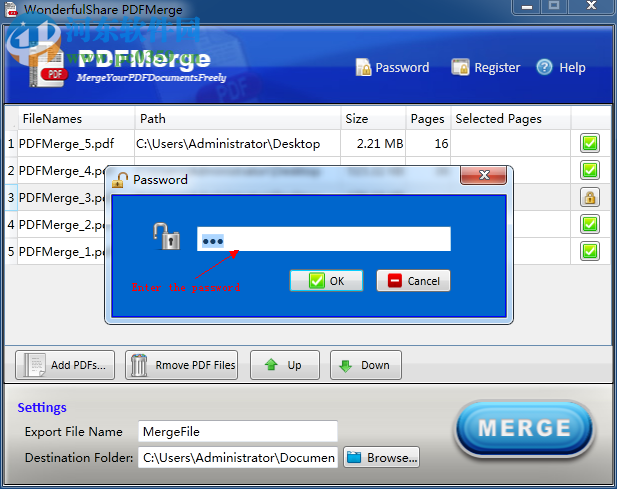Select the PDFMerge_3 row name
The width and height of the screenshot is (617, 489).
[62, 197]
